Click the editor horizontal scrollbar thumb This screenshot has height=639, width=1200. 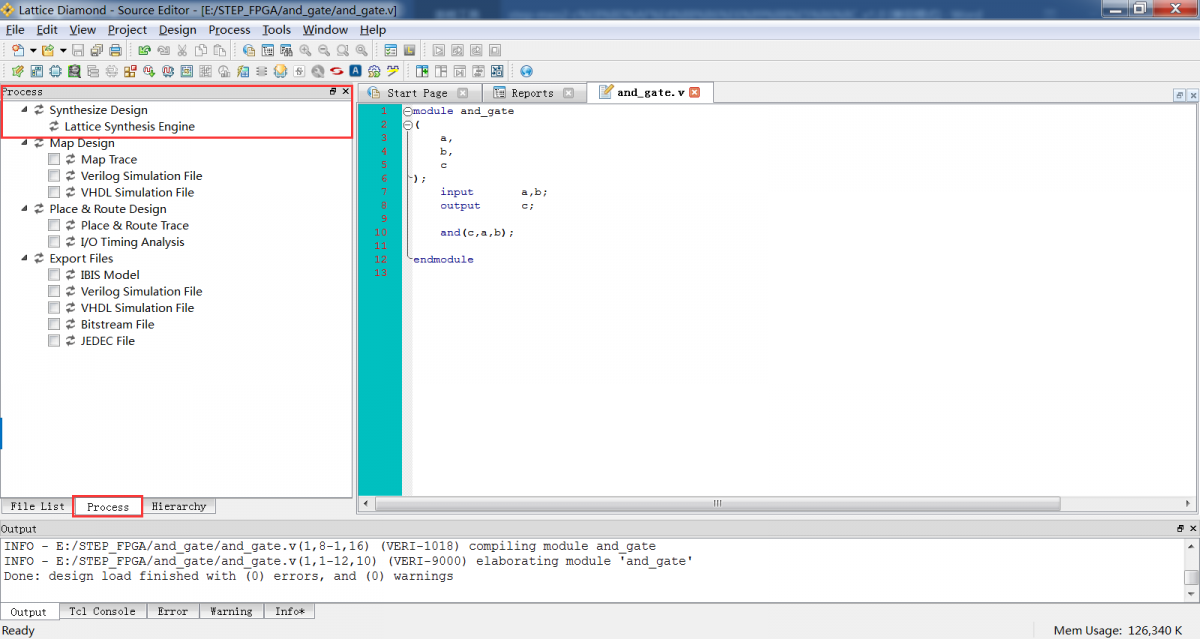(717, 503)
